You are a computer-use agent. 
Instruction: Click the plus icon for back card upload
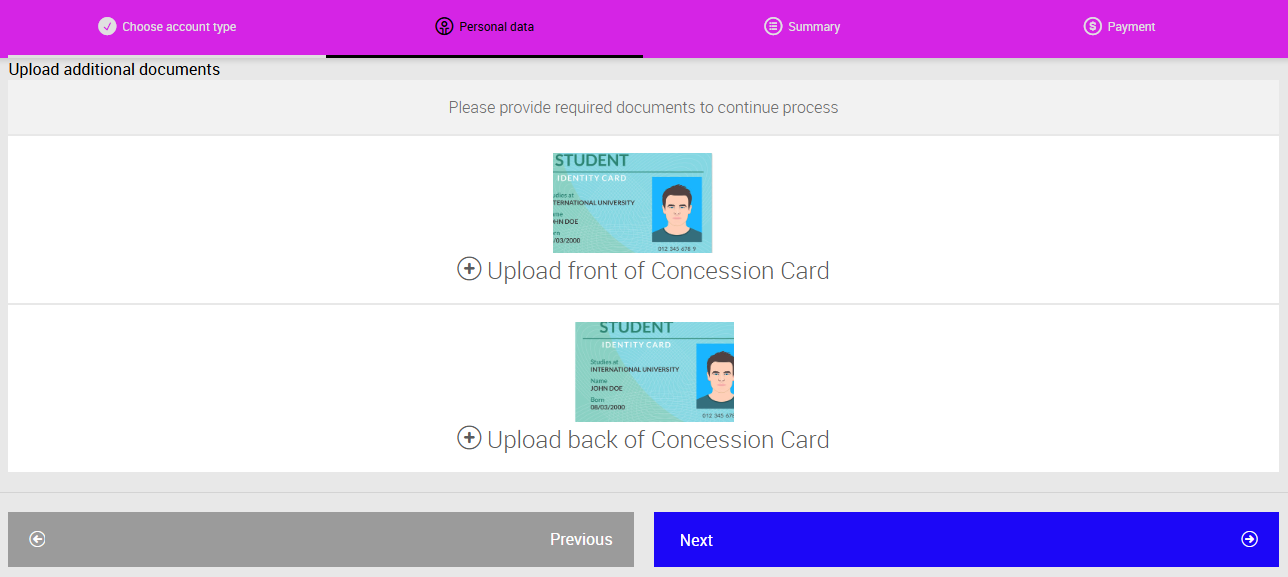pos(469,438)
